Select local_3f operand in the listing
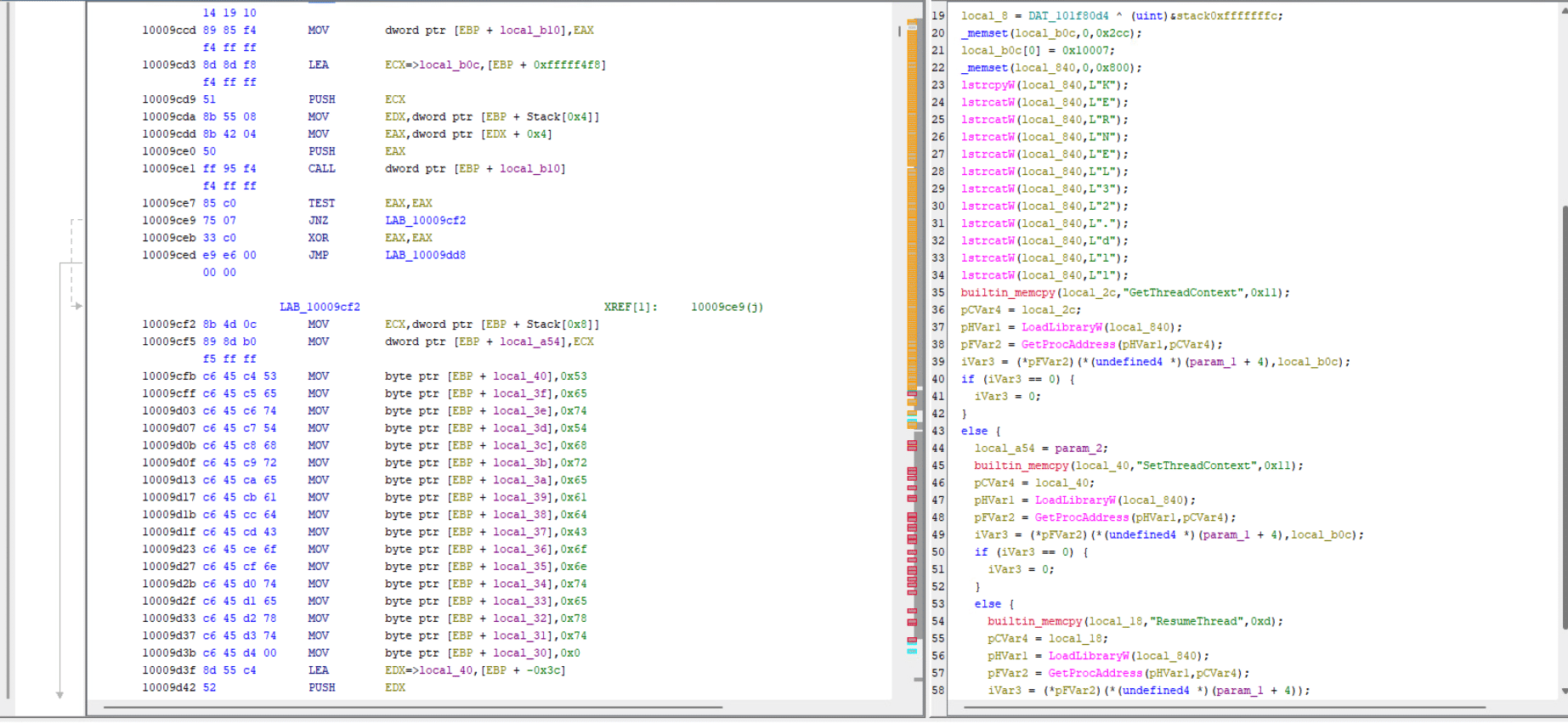 pyautogui.click(x=520, y=393)
